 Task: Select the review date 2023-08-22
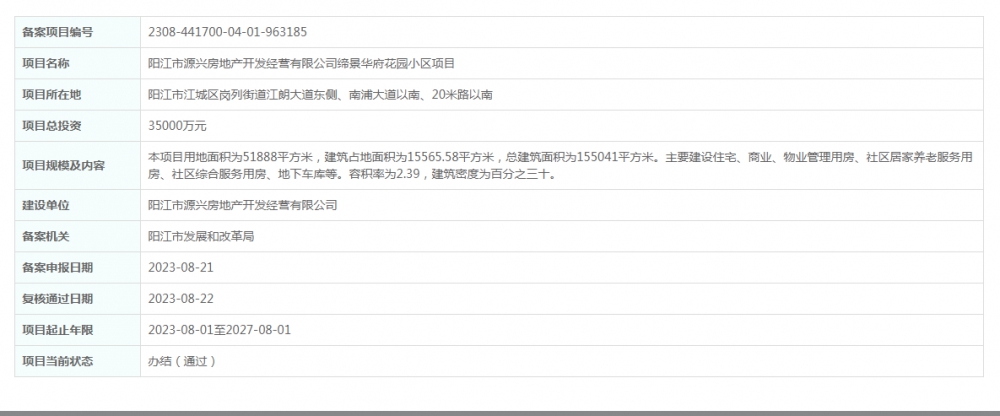[180, 299]
